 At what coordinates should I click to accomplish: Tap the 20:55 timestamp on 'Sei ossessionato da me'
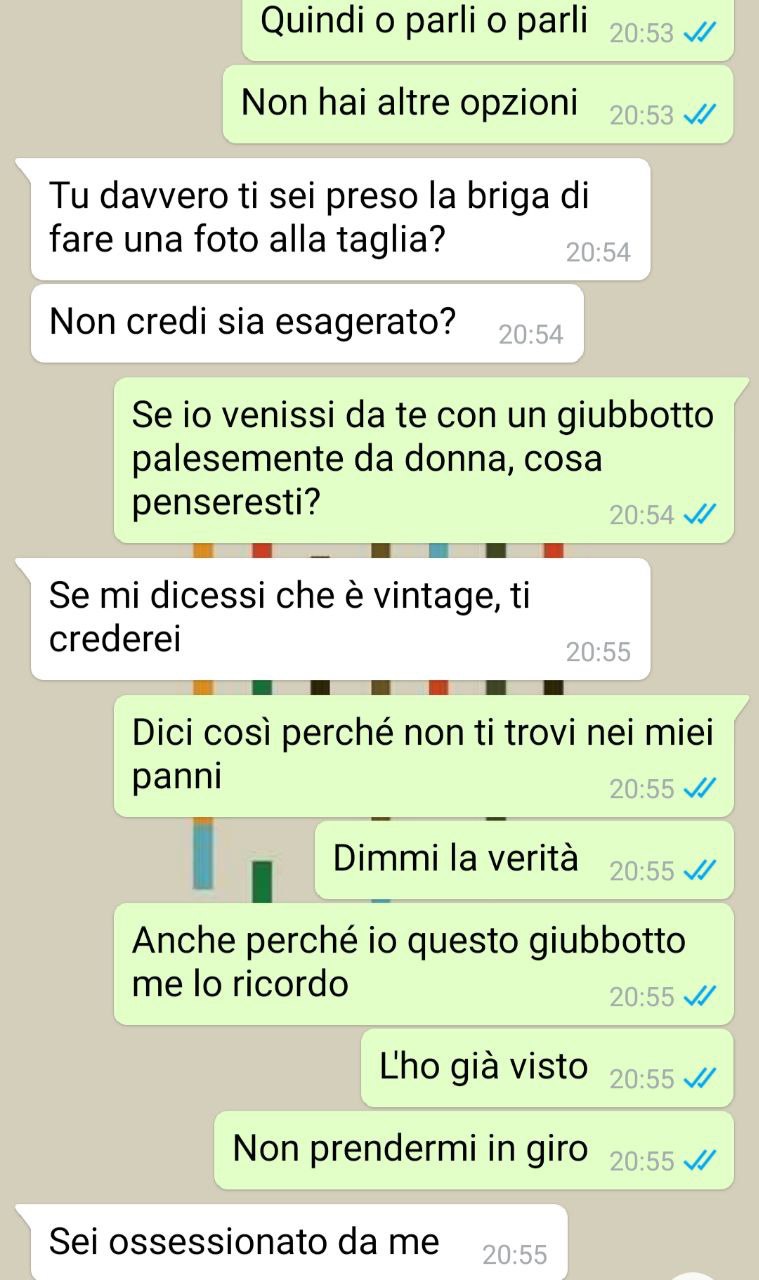pos(515,1254)
